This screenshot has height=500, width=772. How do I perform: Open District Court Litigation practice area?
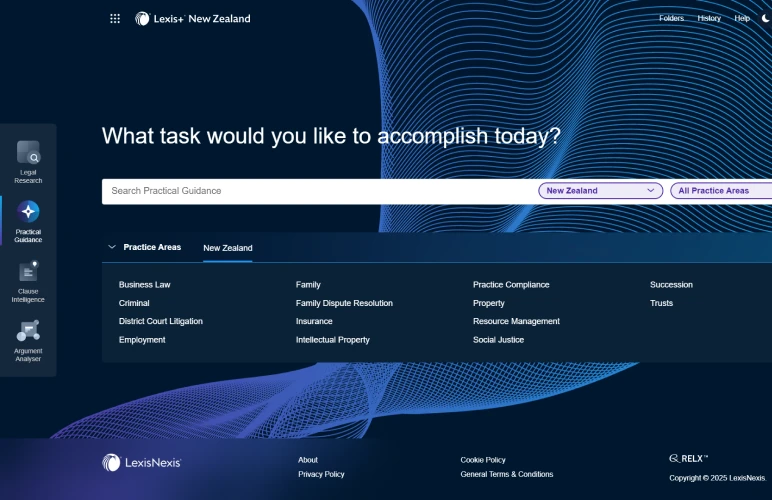161,321
